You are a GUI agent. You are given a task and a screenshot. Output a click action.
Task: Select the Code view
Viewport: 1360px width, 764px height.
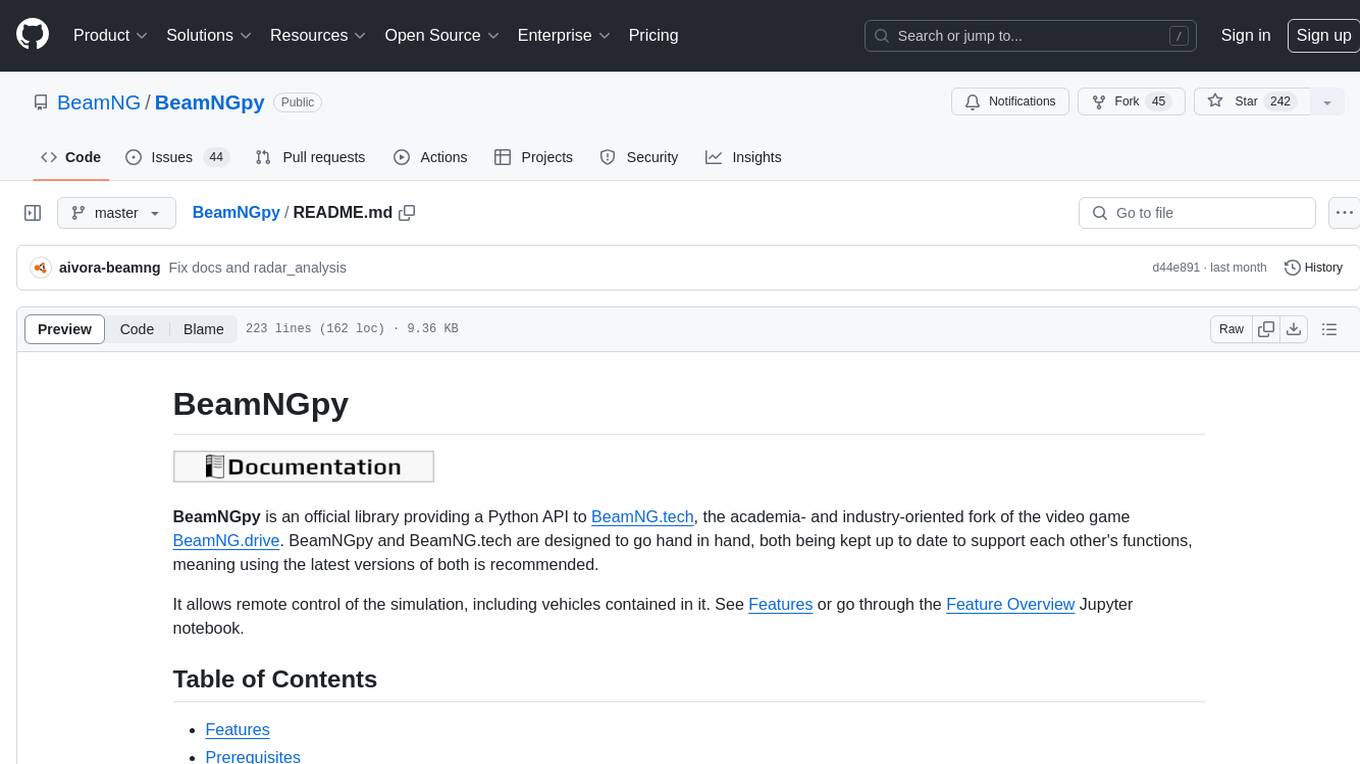(137, 329)
